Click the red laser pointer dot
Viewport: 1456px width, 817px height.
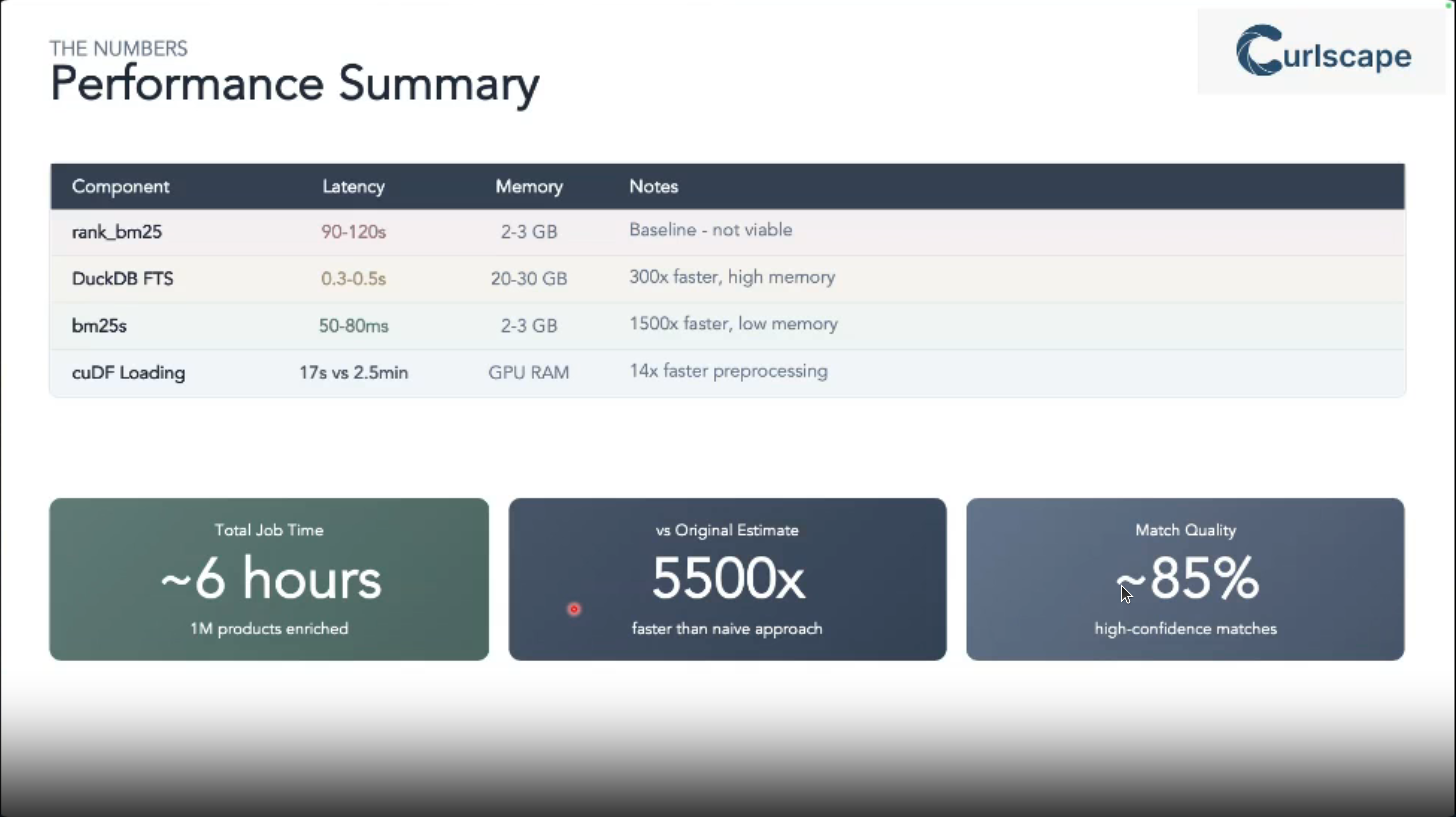coord(574,609)
